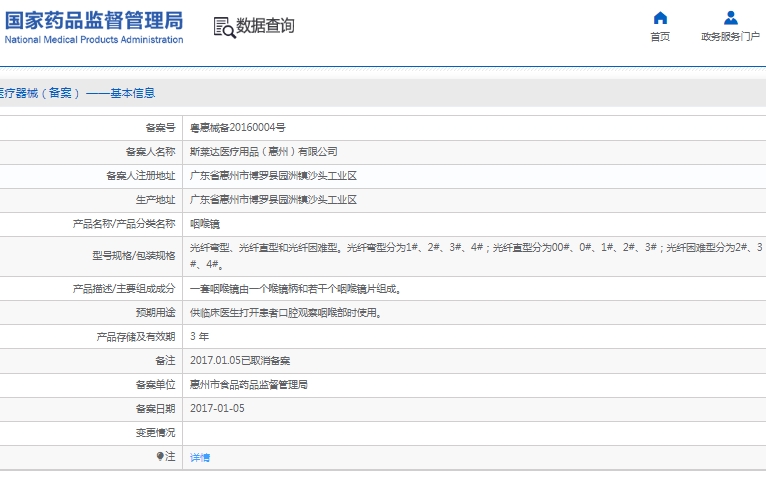Open the 政务服务门户 person icon
The height and width of the screenshot is (480, 766).
pos(730,18)
